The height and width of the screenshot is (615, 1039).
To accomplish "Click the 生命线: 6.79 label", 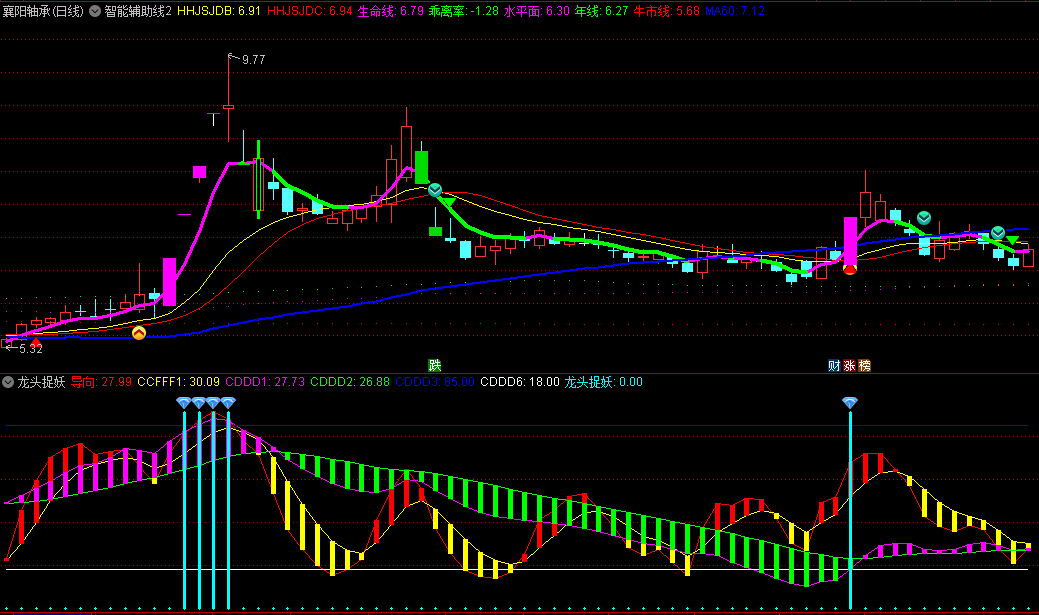I will point(390,11).
